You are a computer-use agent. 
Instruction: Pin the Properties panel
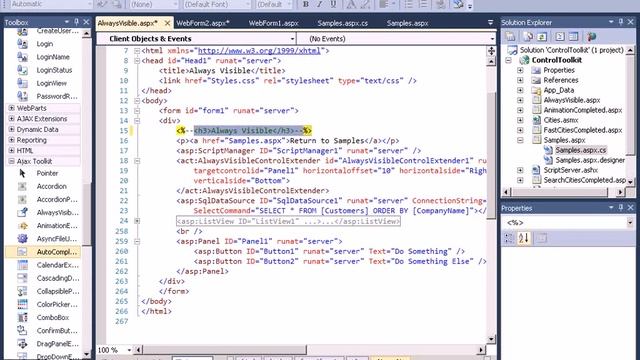620,208
